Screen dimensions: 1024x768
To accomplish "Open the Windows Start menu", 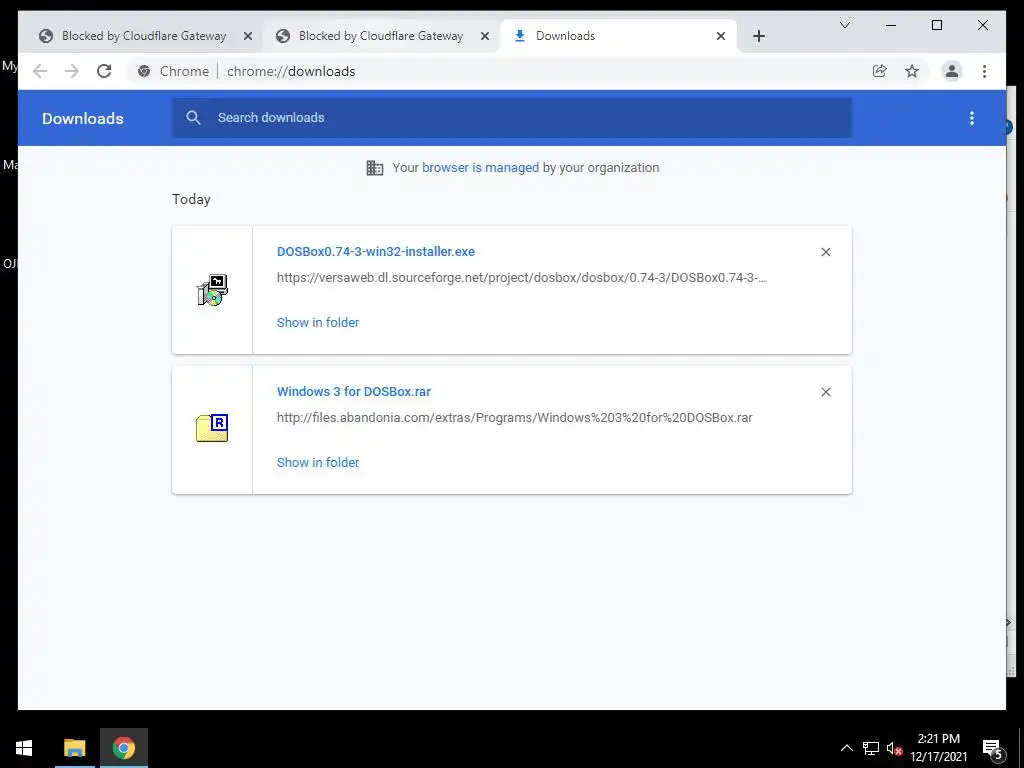I will point(24,748).
